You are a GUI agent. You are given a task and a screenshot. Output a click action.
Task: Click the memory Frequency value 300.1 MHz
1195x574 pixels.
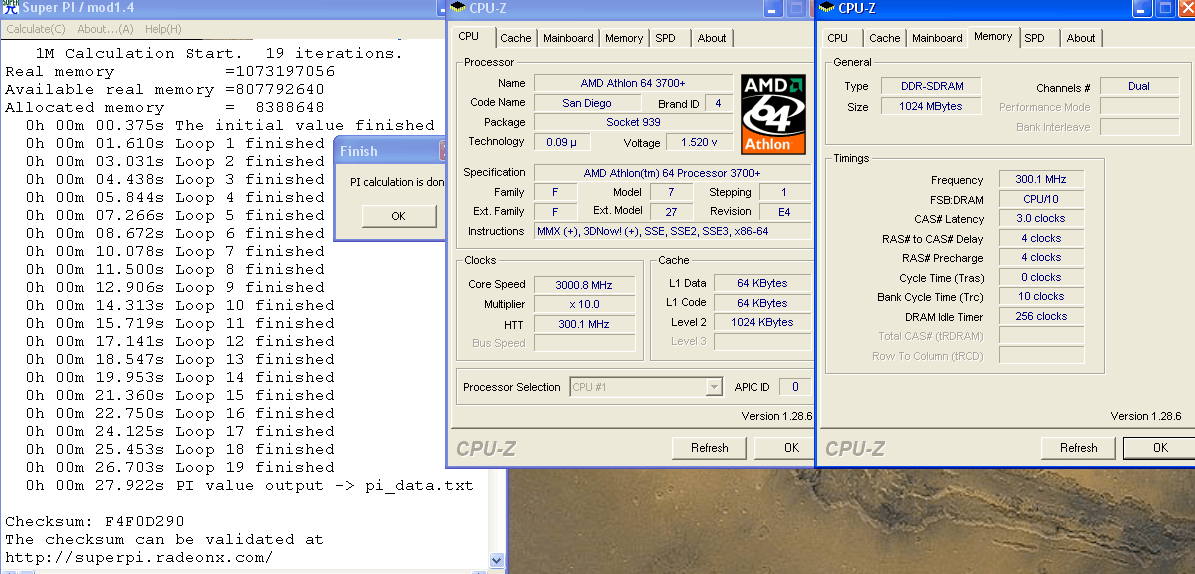(x=1041, y=179)
